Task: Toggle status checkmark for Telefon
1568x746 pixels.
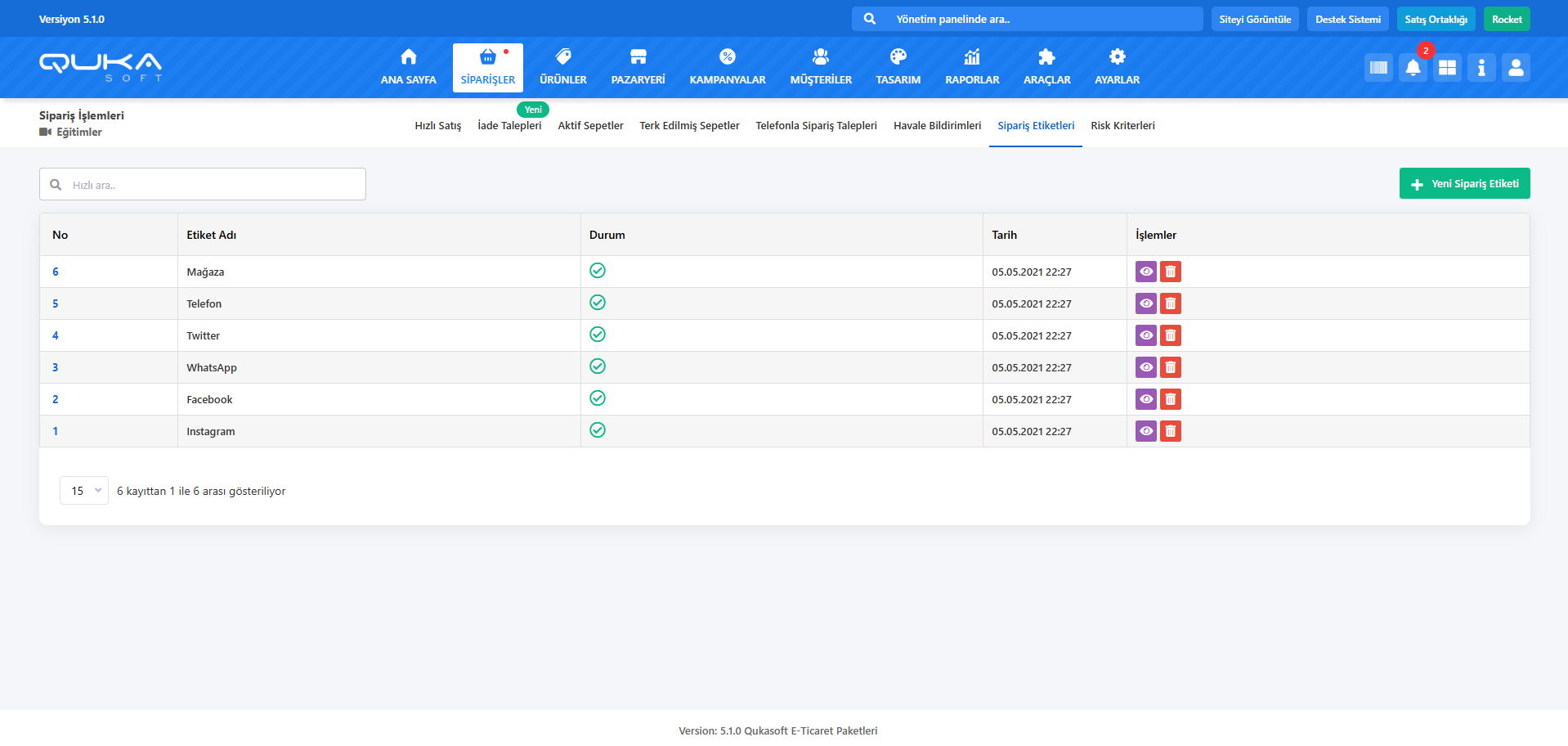Action: [x=598, y=303]
